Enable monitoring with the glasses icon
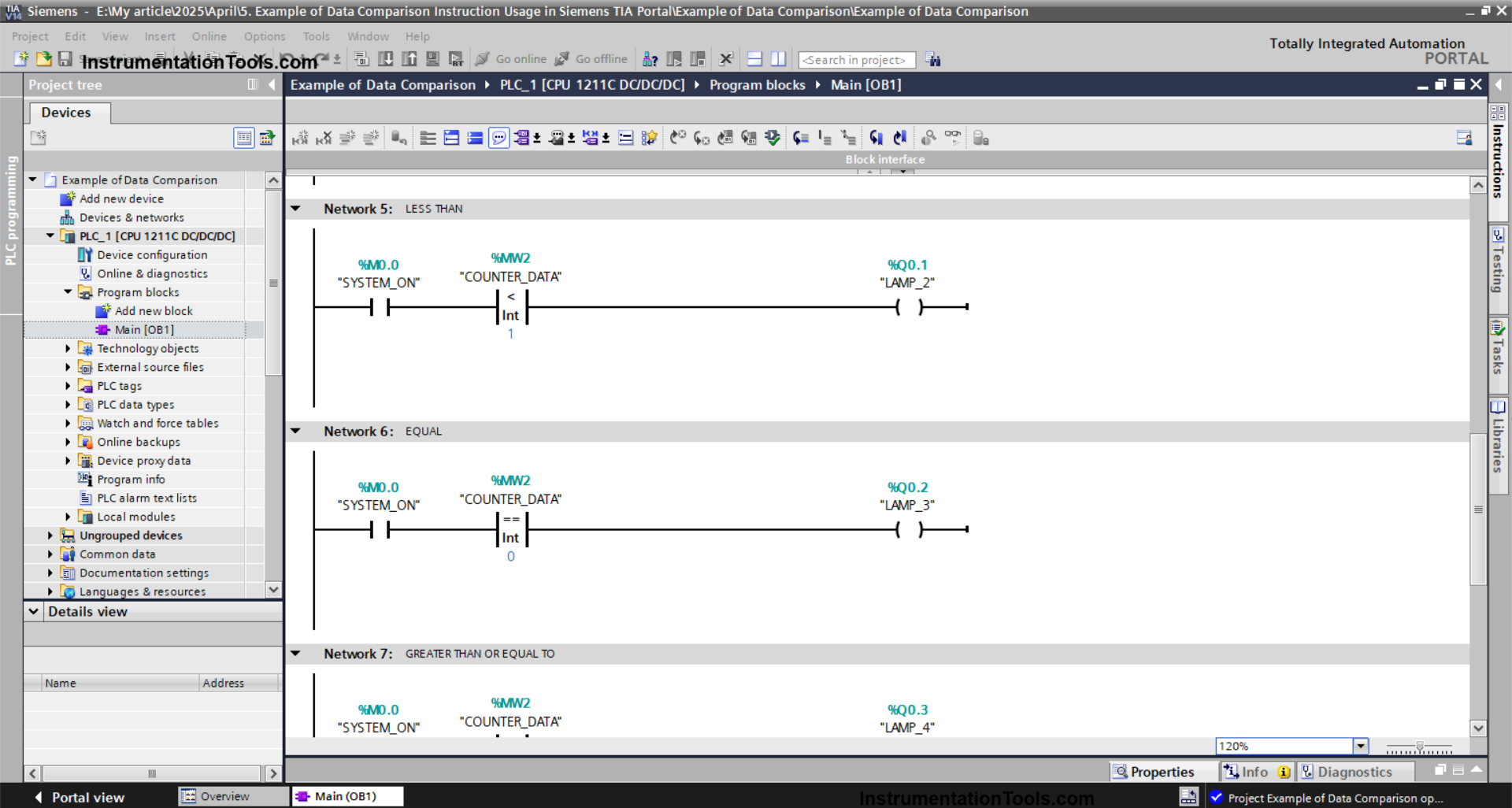The image size is (1512, 808). [952, 138]
